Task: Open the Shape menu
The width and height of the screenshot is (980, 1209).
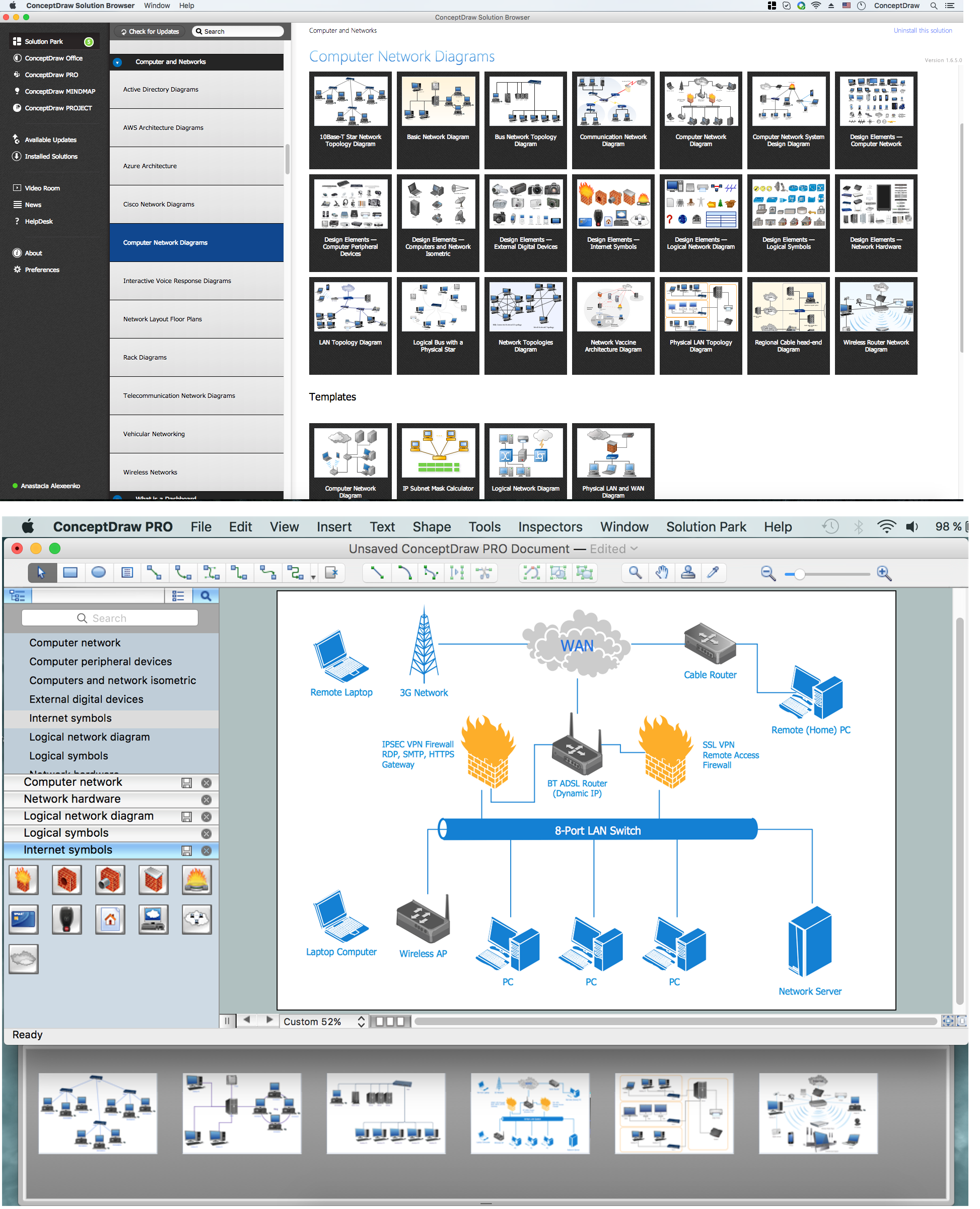Action: (431, 526)
